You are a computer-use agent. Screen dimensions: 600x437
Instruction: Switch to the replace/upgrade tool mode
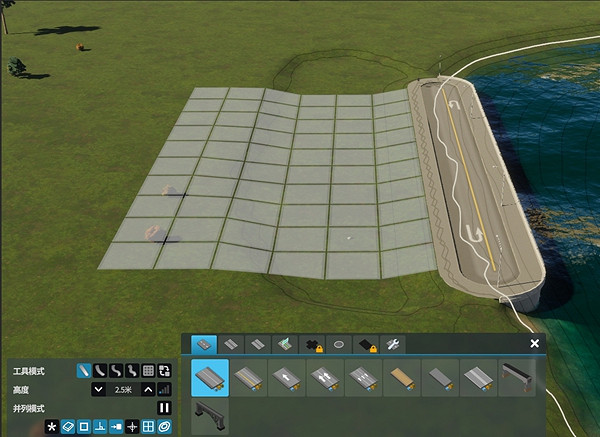(x=164, y=371)
